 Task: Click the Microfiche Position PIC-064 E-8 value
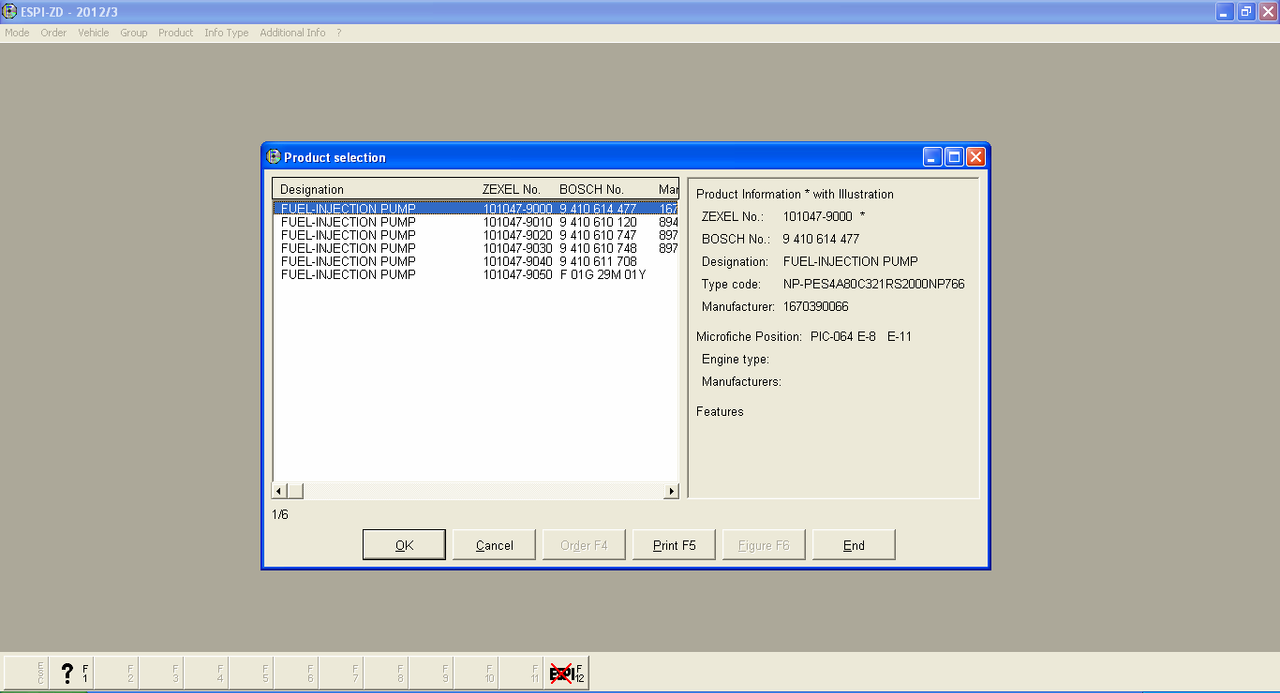pyautogui.click(x=843, y=337)
